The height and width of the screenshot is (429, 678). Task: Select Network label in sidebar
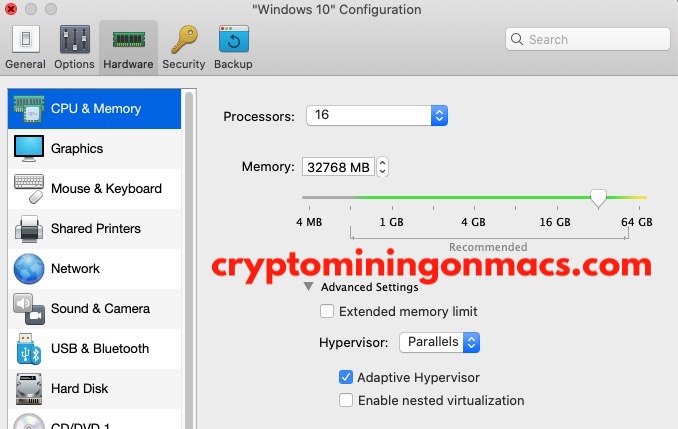(x=75, y=269)
